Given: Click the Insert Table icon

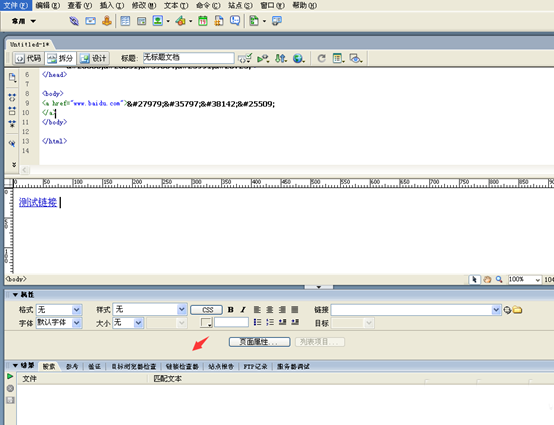Looking at the screenshot, I should [x=125, y=21].
